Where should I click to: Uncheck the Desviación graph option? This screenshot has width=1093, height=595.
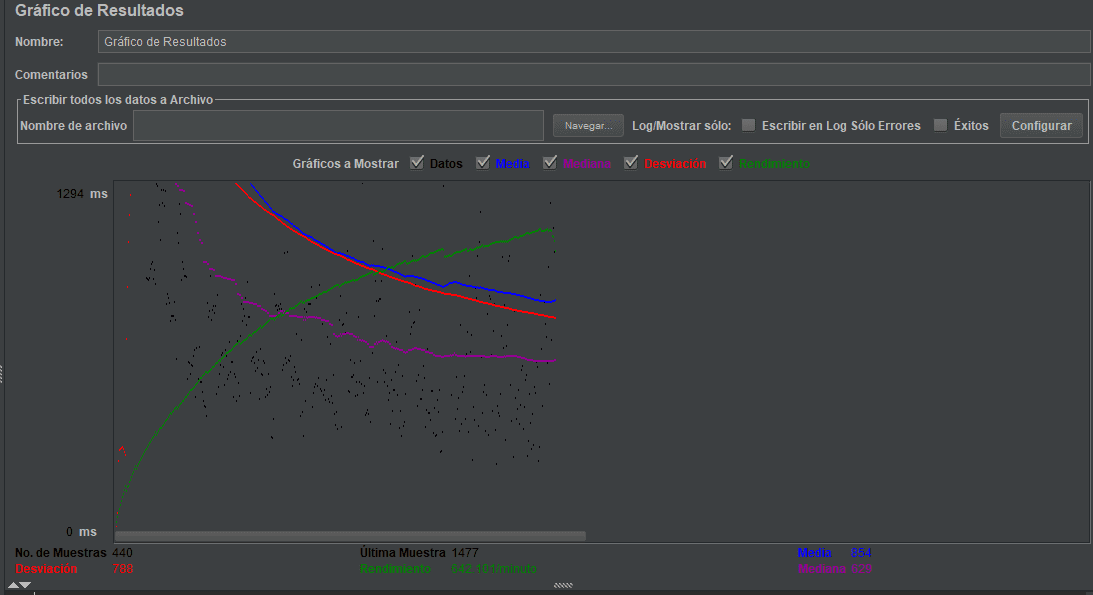[631, 162]
